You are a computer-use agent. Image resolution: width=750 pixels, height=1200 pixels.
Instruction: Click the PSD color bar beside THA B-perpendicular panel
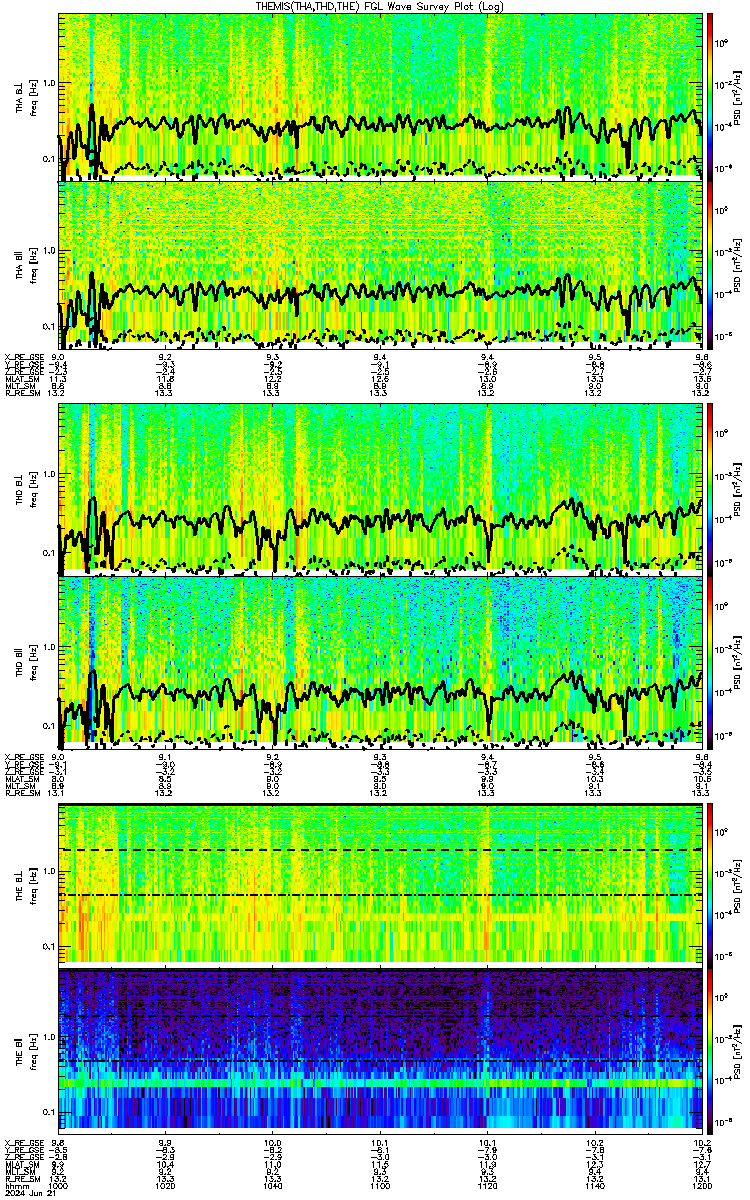click(x=711, y=95)
